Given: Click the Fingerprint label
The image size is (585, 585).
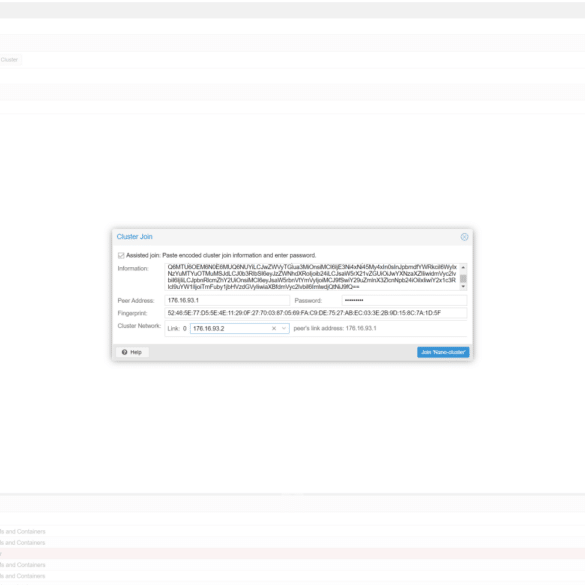Looking at the screenshot, I should [x=132, y=313].
